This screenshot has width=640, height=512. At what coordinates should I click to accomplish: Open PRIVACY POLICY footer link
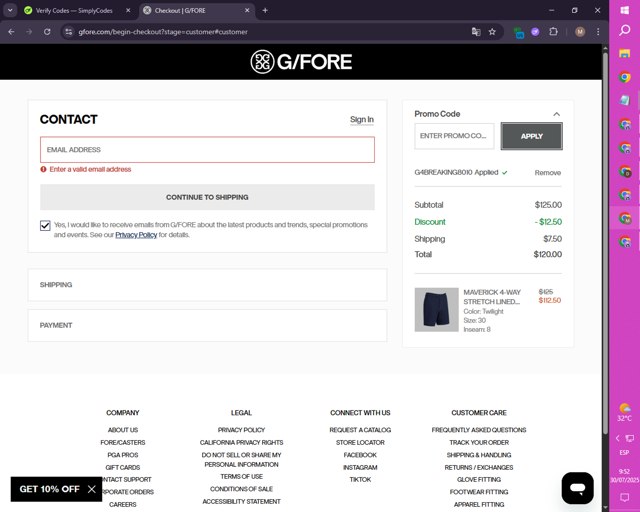click(x=241, y=430)
